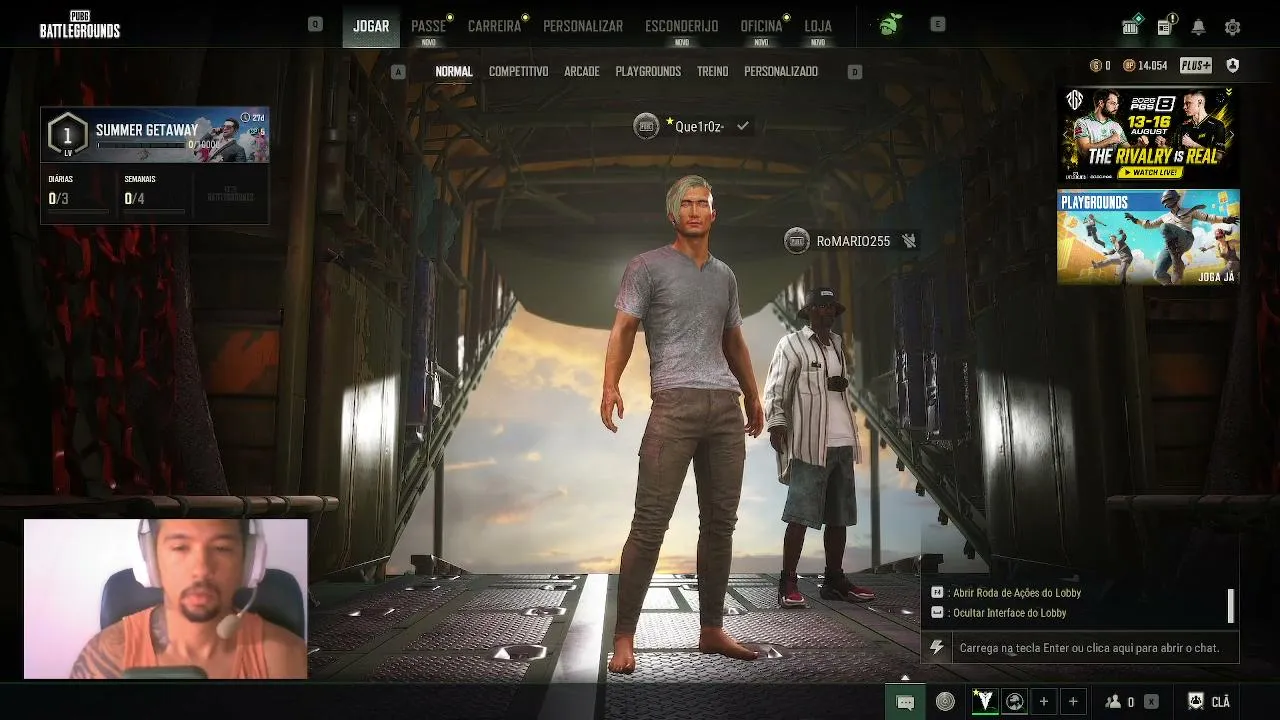Click the chat input field
Screen dimensions: 1280x720
pyautogui.click(x=1094, y=648)
